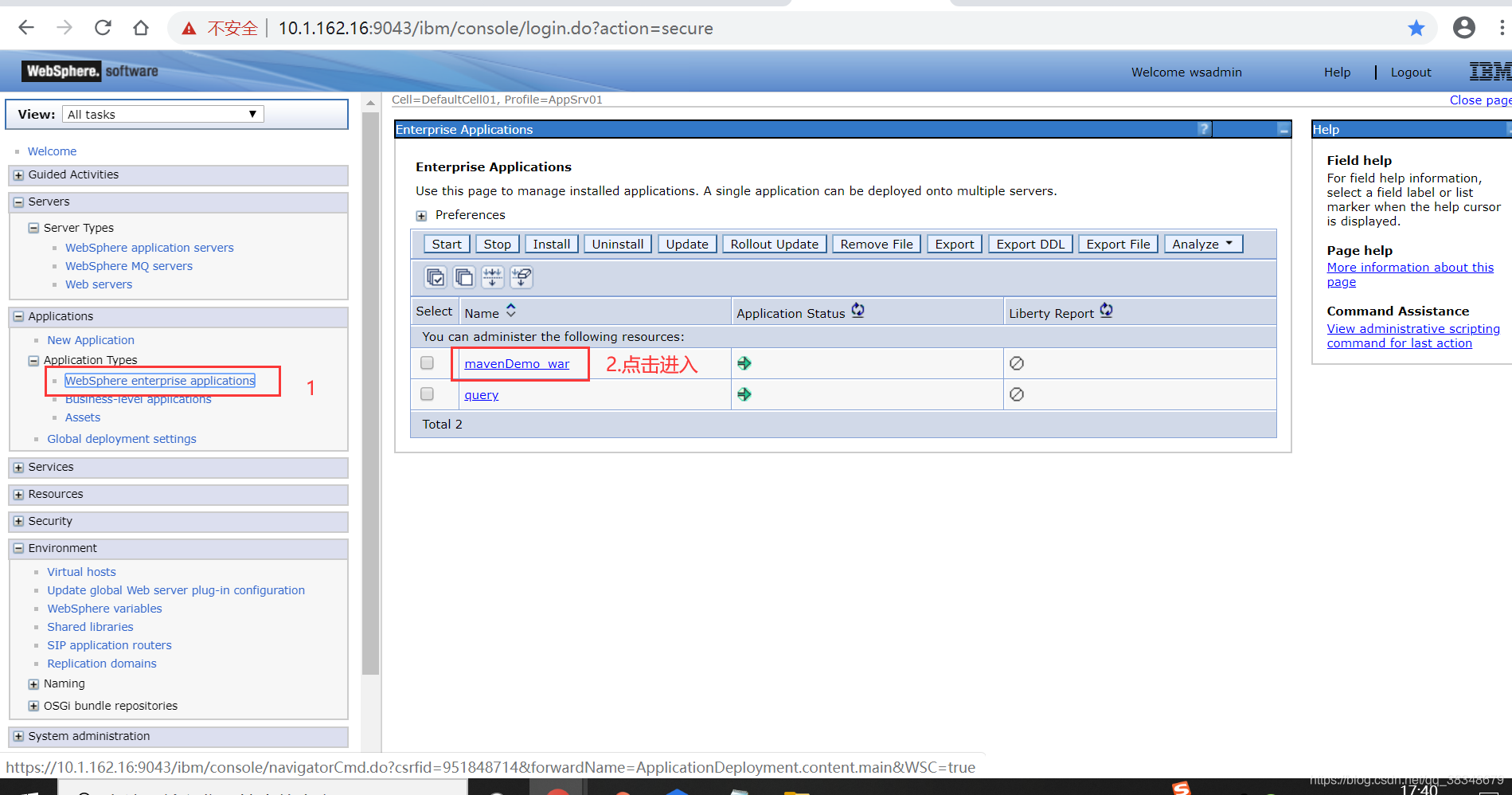Viewport: 1512px width, 795px height.
Task: Click Logout in the header
Action: click(1411, 72)
